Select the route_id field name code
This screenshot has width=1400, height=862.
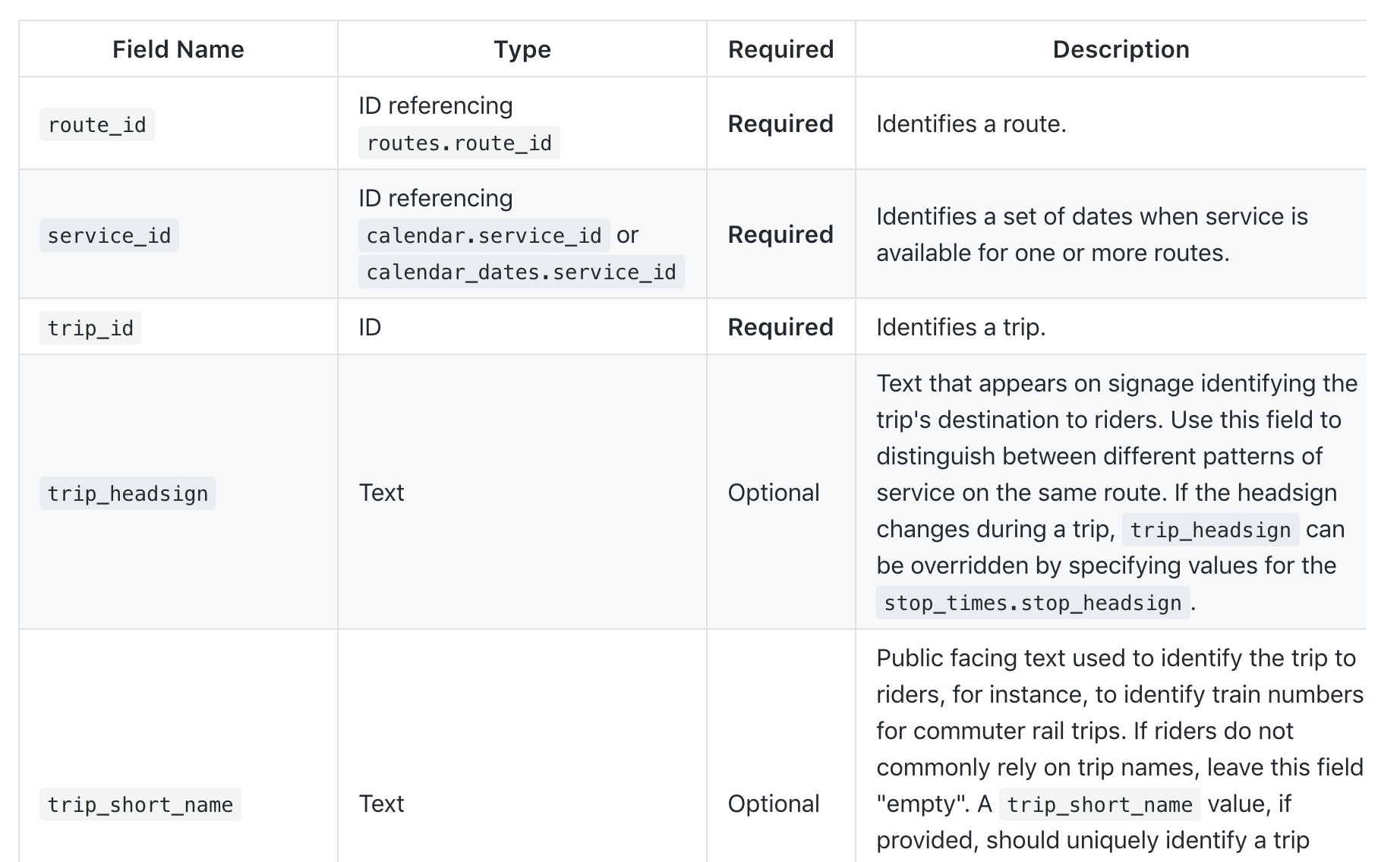pos(97,124)
